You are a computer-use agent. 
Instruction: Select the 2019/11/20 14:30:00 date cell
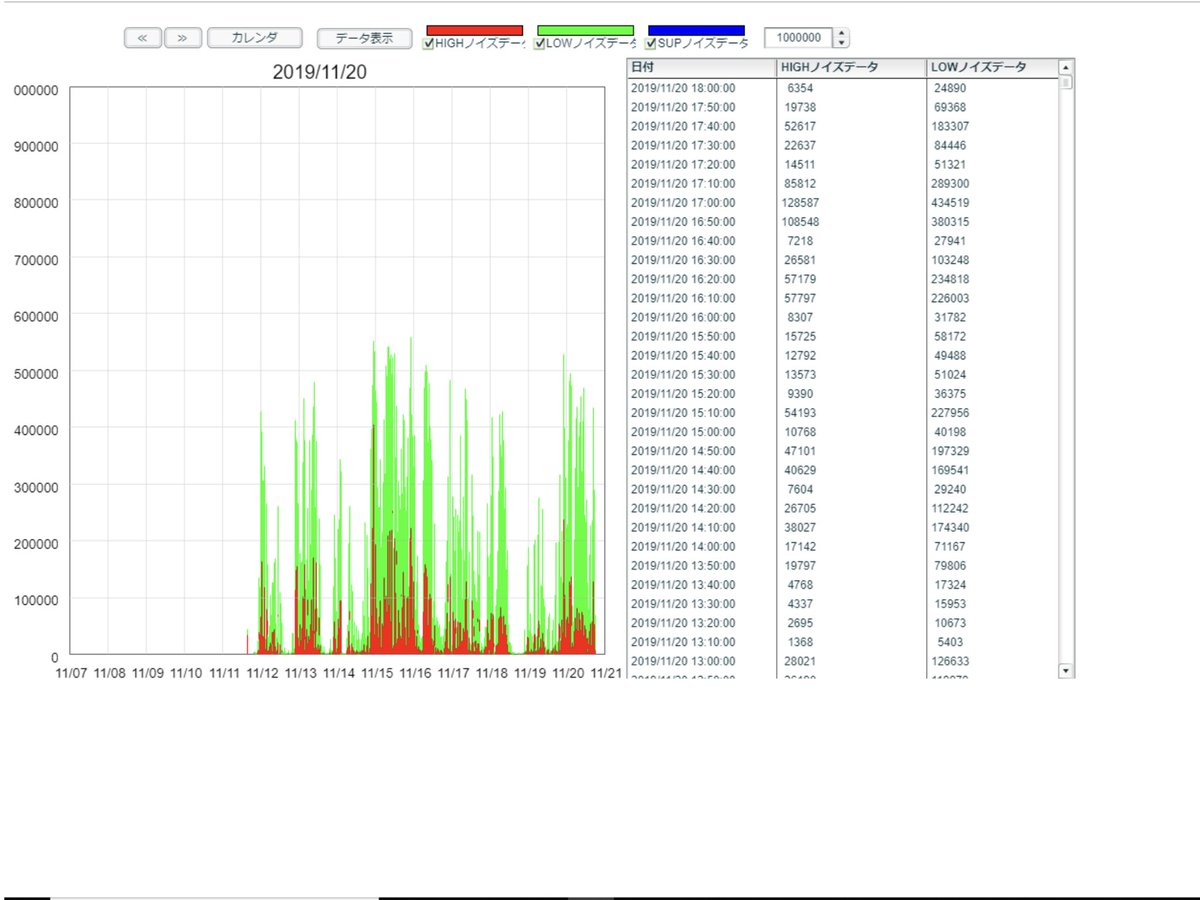[683, 489]
